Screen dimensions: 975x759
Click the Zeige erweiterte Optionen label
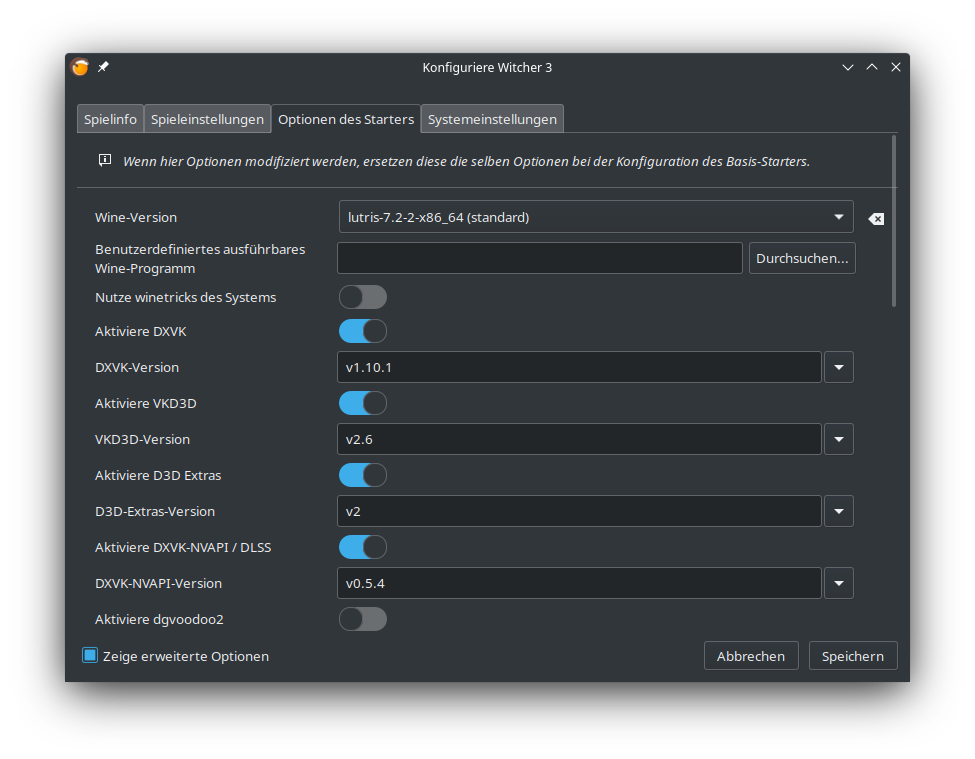pyautogui.click(x=185, y=656)
